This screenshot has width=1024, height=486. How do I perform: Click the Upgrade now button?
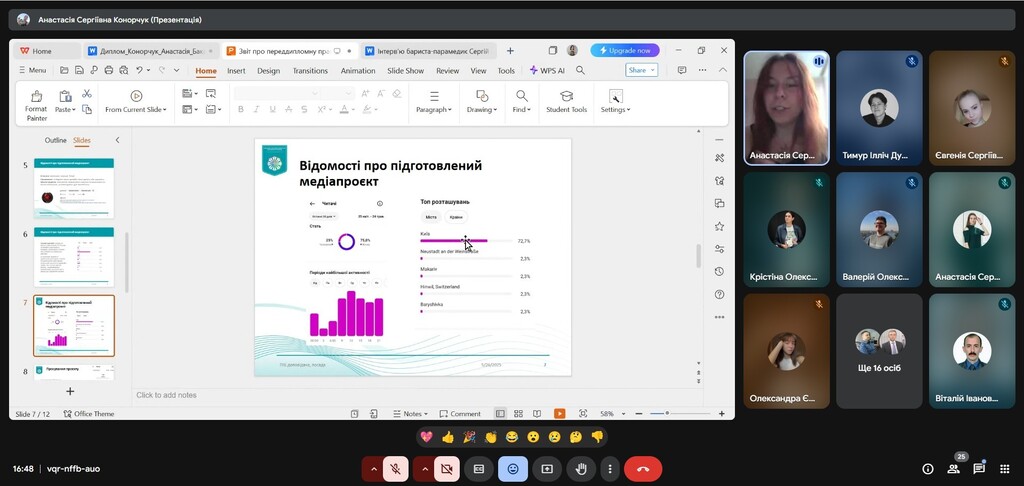pos(625,50)
